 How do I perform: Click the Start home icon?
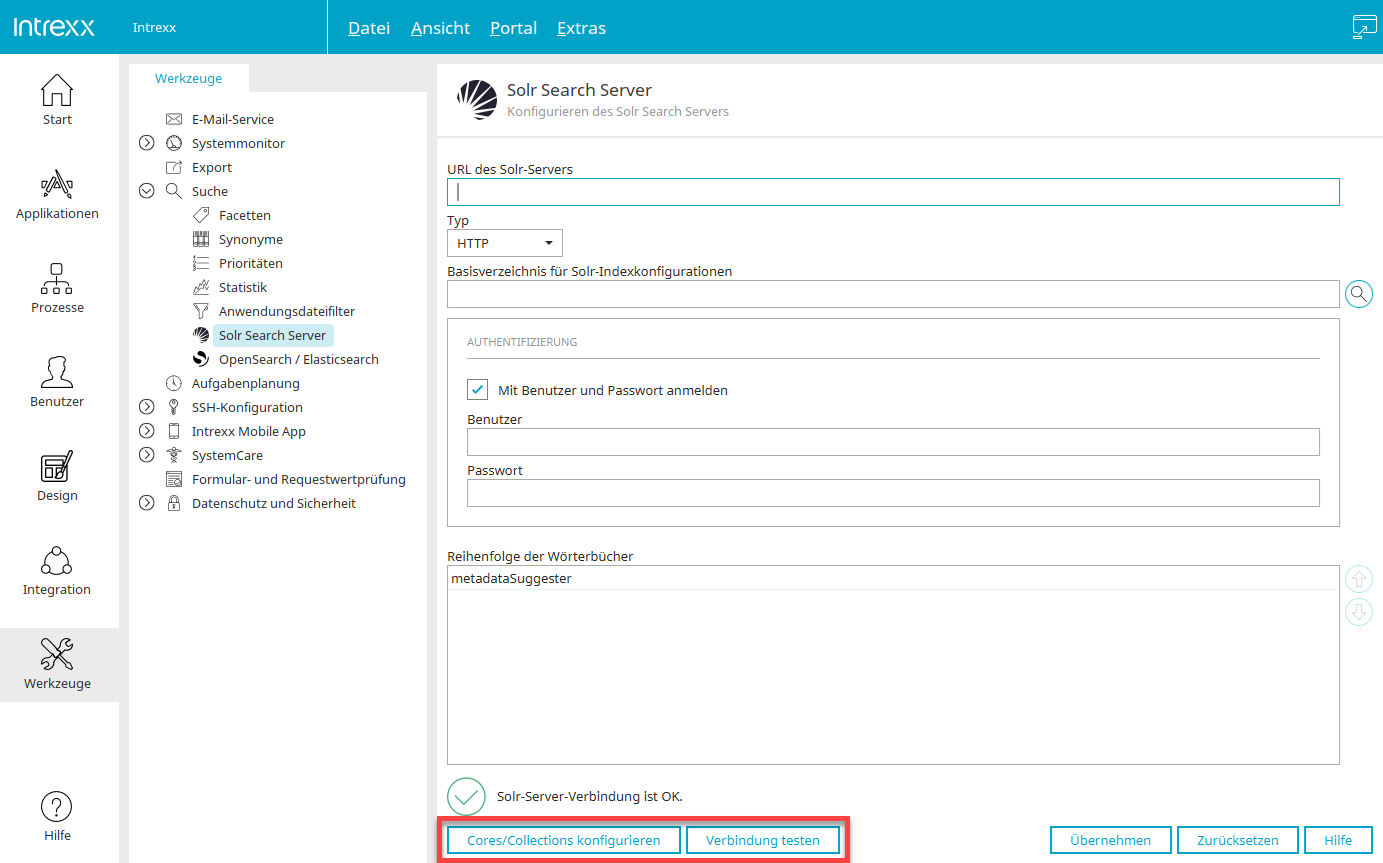click(57, 100)
